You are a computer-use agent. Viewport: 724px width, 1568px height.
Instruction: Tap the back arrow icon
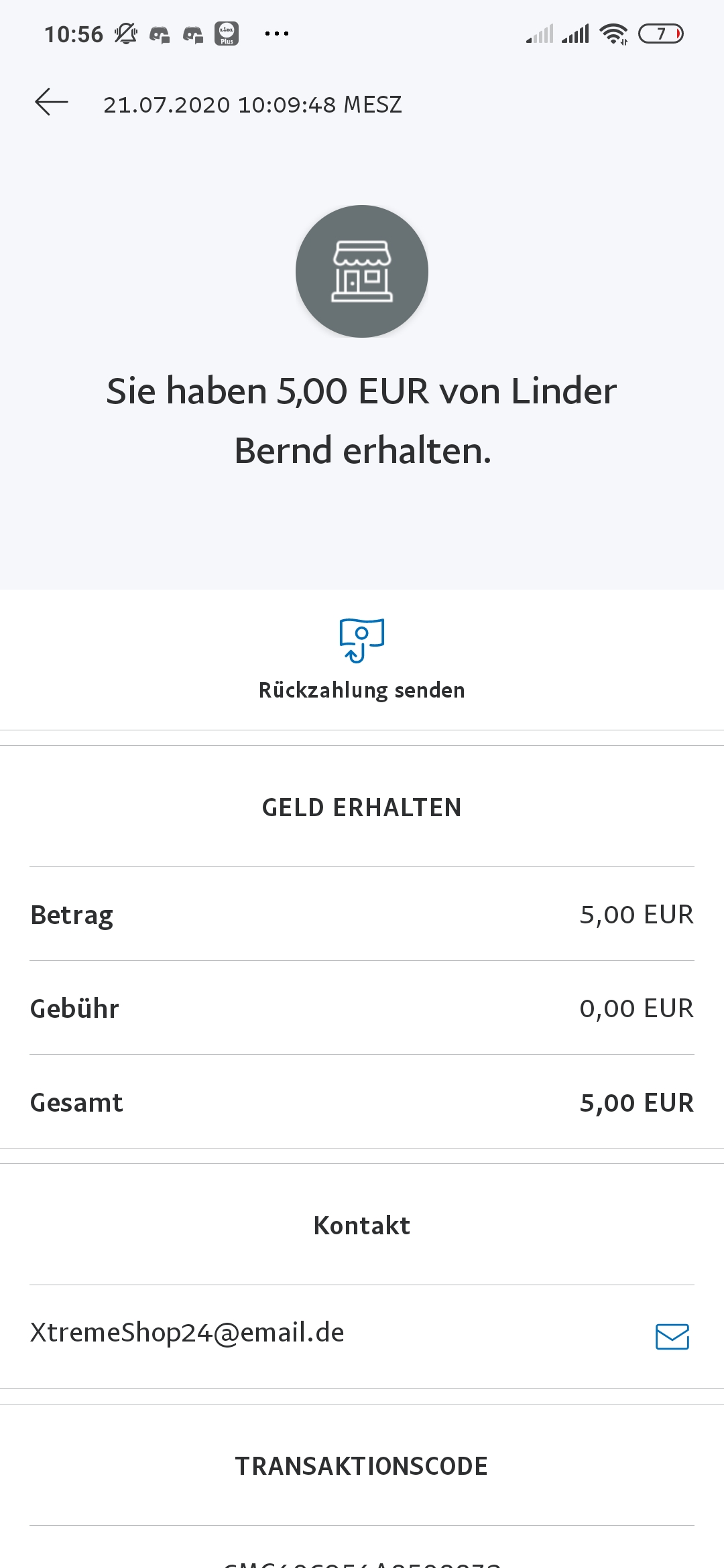coord(52,103)
